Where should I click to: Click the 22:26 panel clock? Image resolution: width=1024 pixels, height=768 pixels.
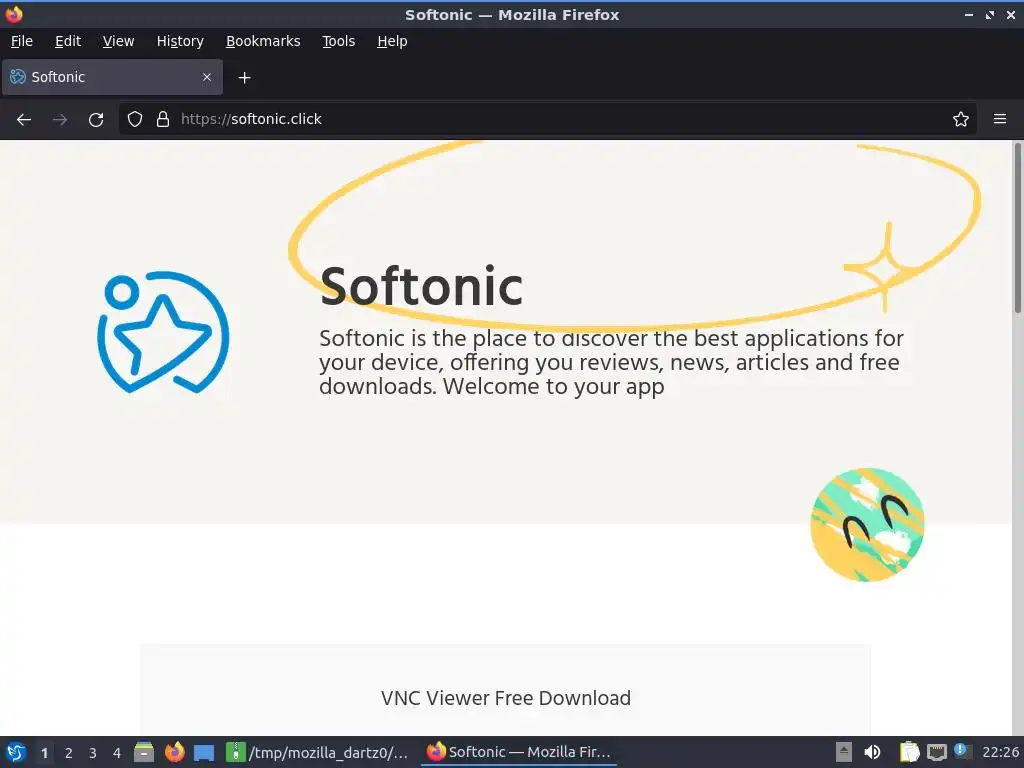[x=1000, y=752]
